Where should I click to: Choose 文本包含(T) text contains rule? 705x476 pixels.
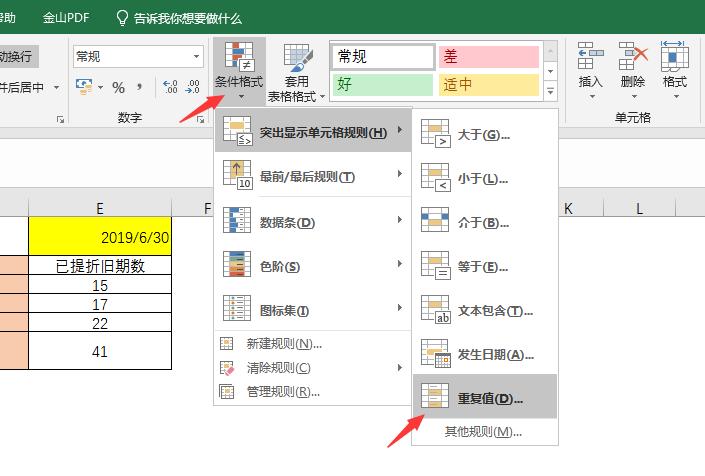point(485,311)
